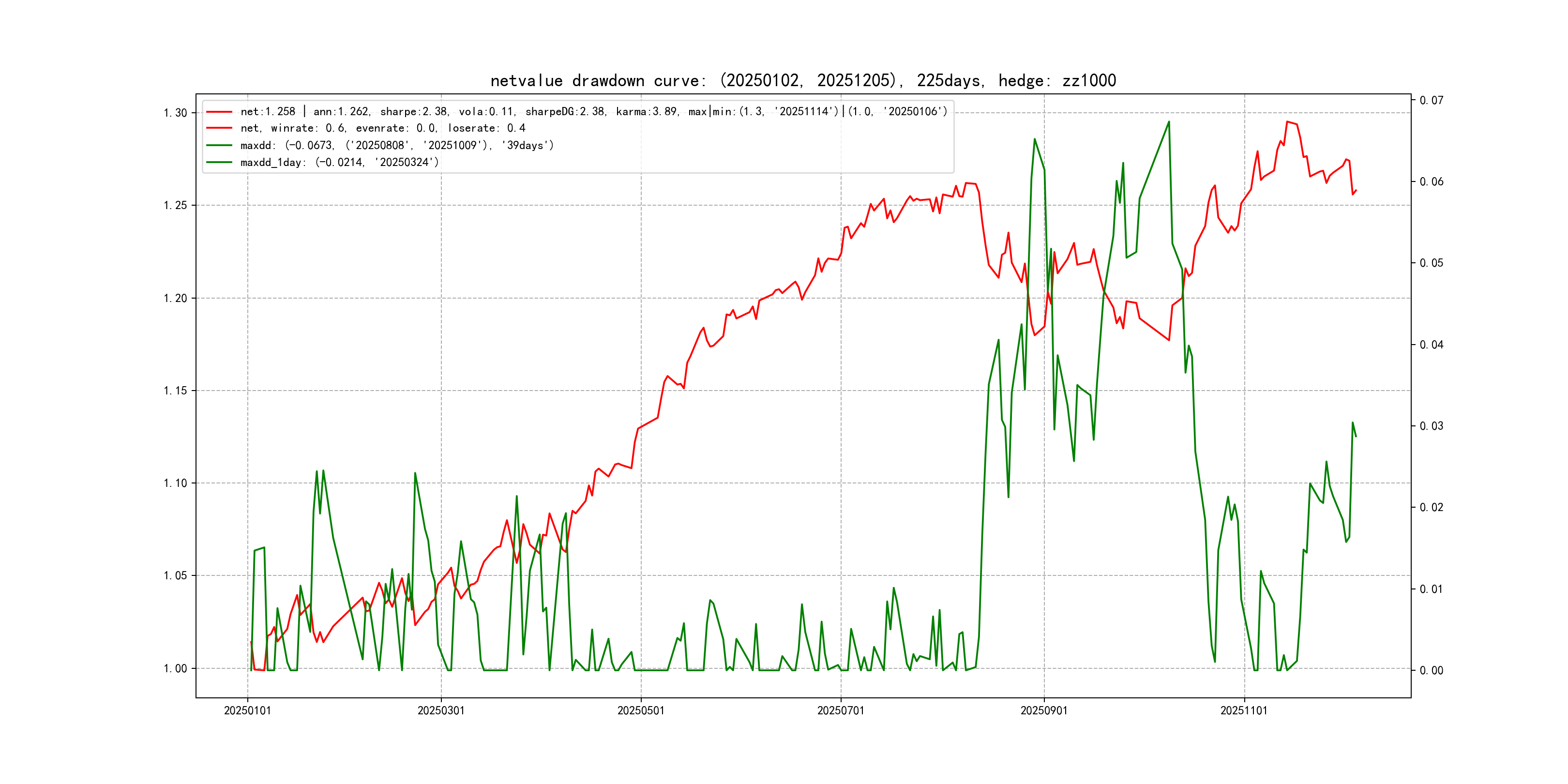
Task: Click the green swatch beside maxdd legend entry
Action: pyautogui.click(x=219, y=146)
